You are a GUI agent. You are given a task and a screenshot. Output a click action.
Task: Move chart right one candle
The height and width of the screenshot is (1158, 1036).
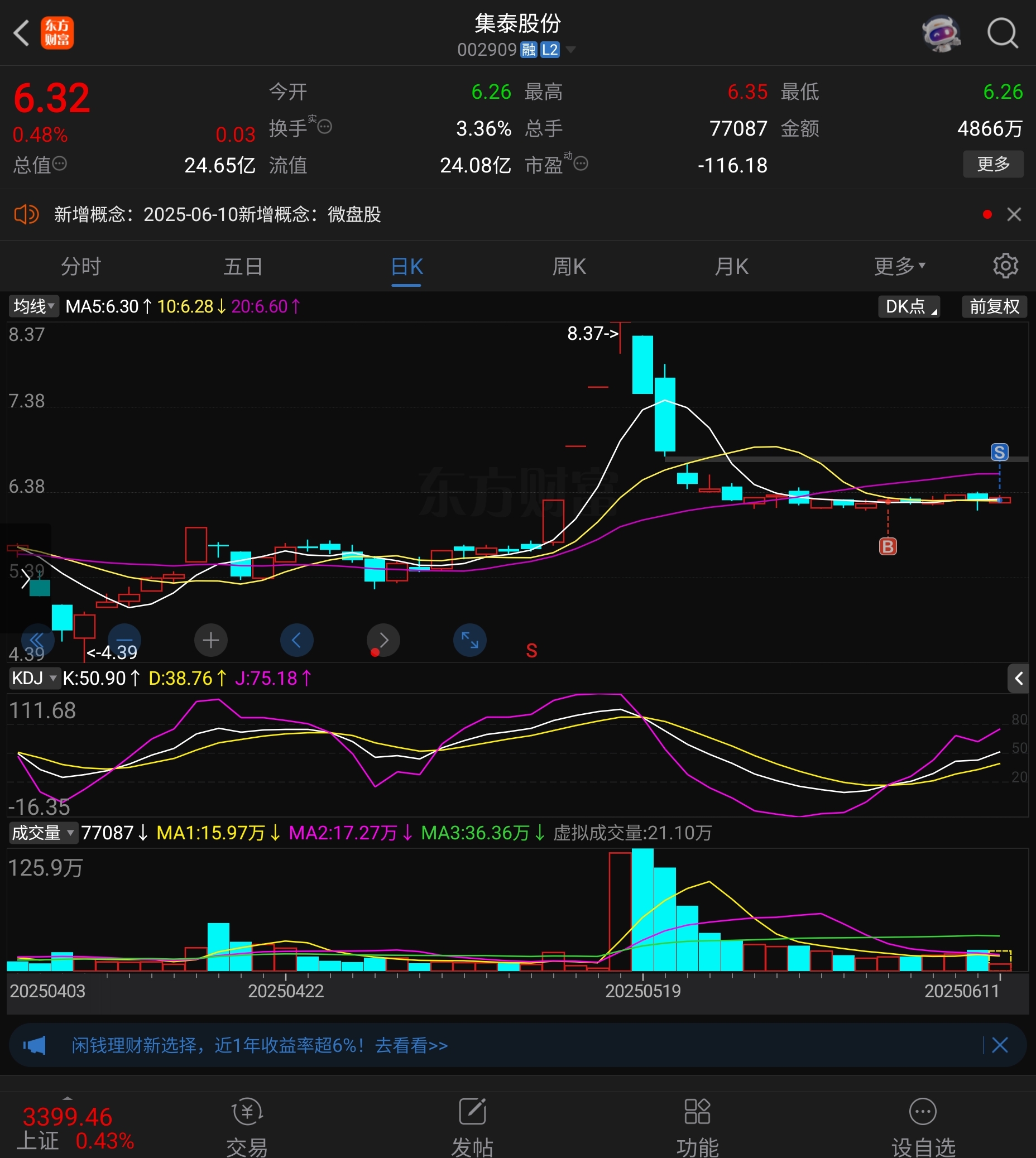(x=383, y=641)
